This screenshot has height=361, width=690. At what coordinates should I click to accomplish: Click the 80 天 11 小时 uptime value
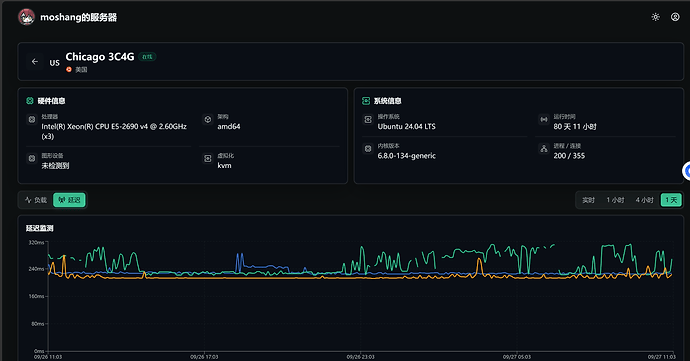[575, 126]
